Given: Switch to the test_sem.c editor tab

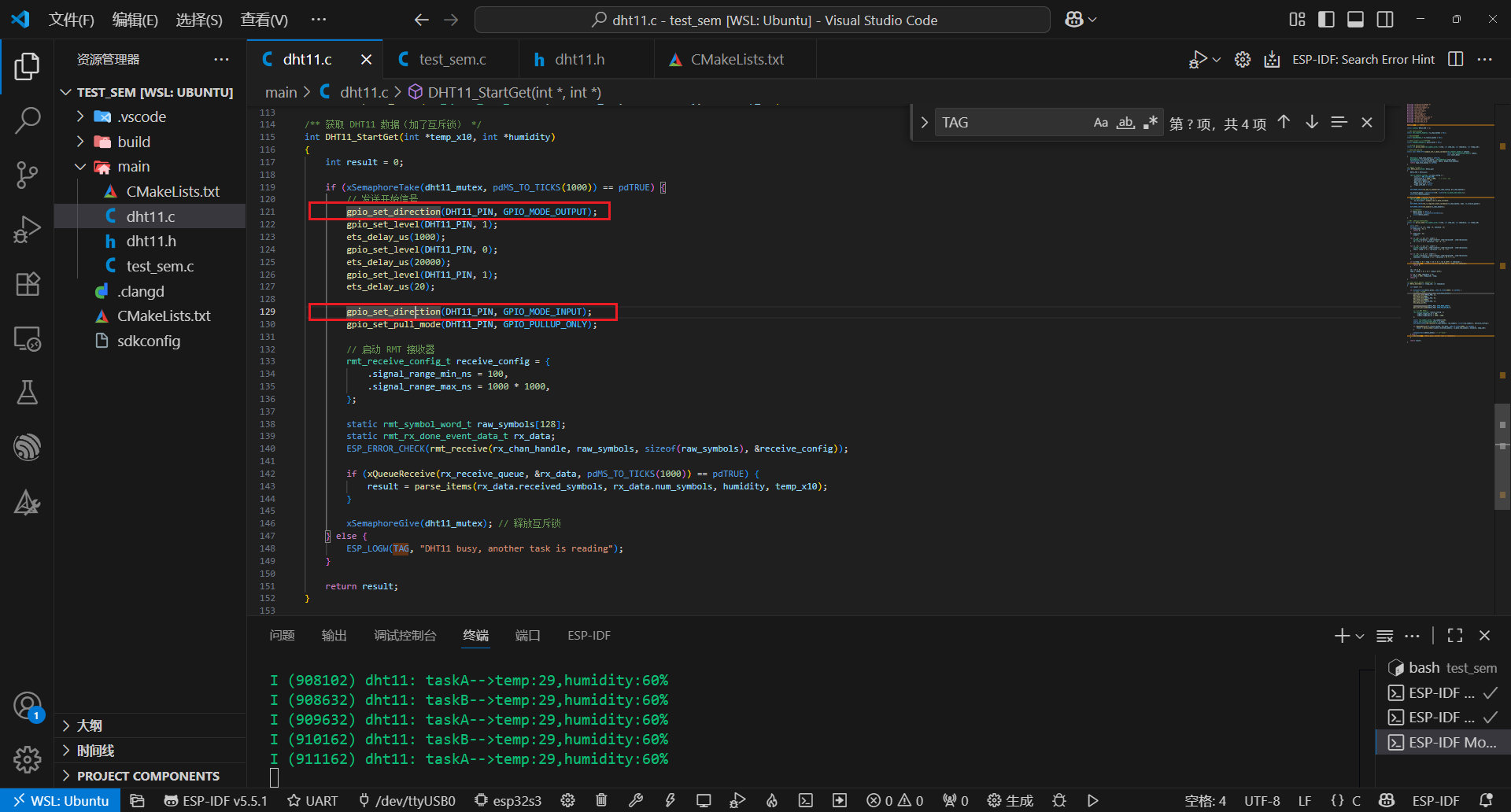Looking at the screenshot, I should click(x=452, y=59).
